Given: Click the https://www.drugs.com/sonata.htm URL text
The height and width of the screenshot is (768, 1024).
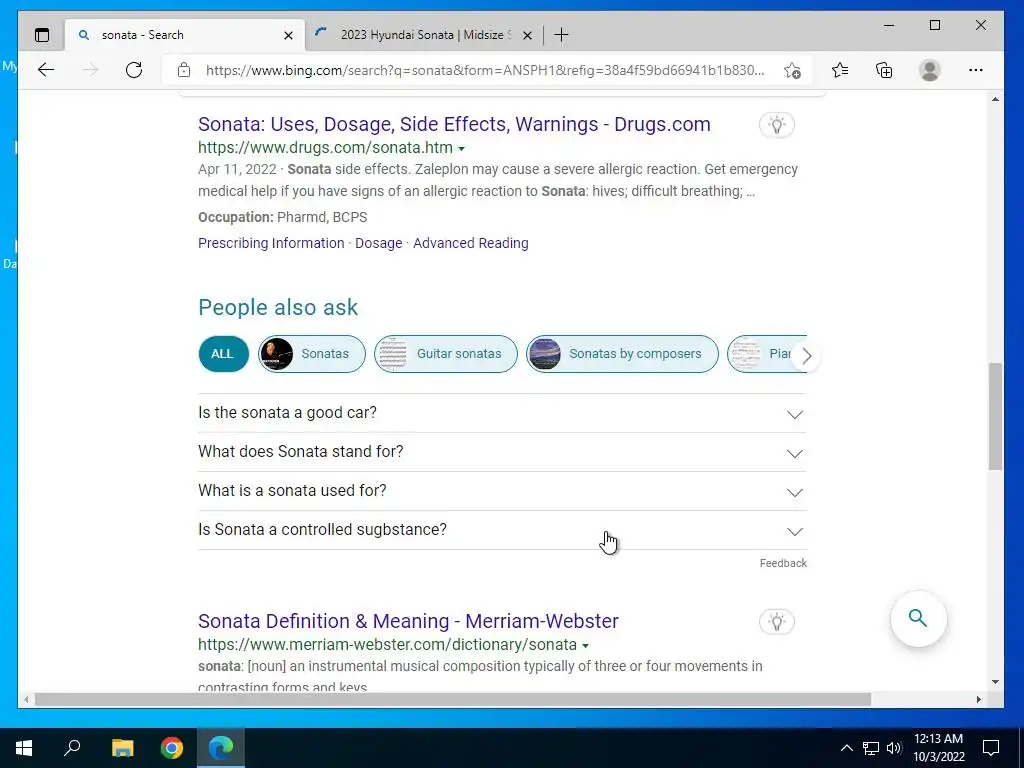Looking at the screenshot, I should [x=325, y=148].
